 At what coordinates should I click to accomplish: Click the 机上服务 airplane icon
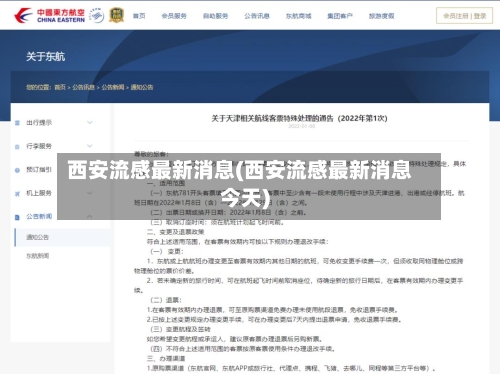(17, 194)
